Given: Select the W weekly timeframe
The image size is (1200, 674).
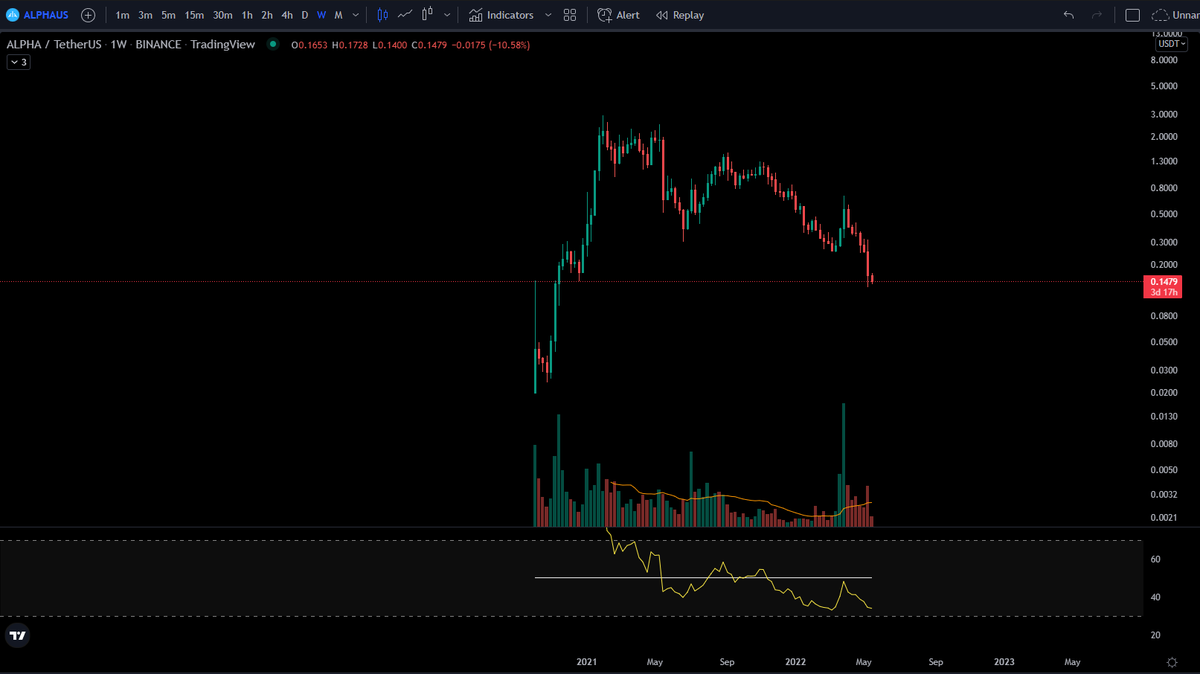Looking at the screenshot, I should point(321,15).
